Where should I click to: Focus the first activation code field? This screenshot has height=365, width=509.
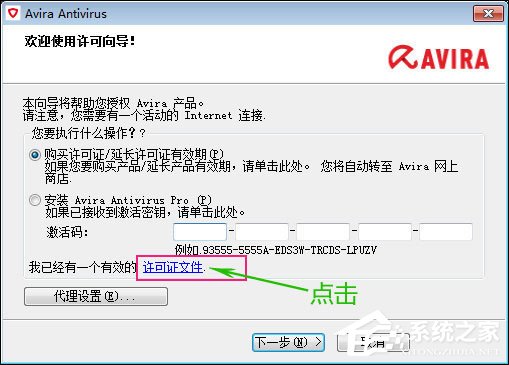pyautogui.click(x=200, y=232)
